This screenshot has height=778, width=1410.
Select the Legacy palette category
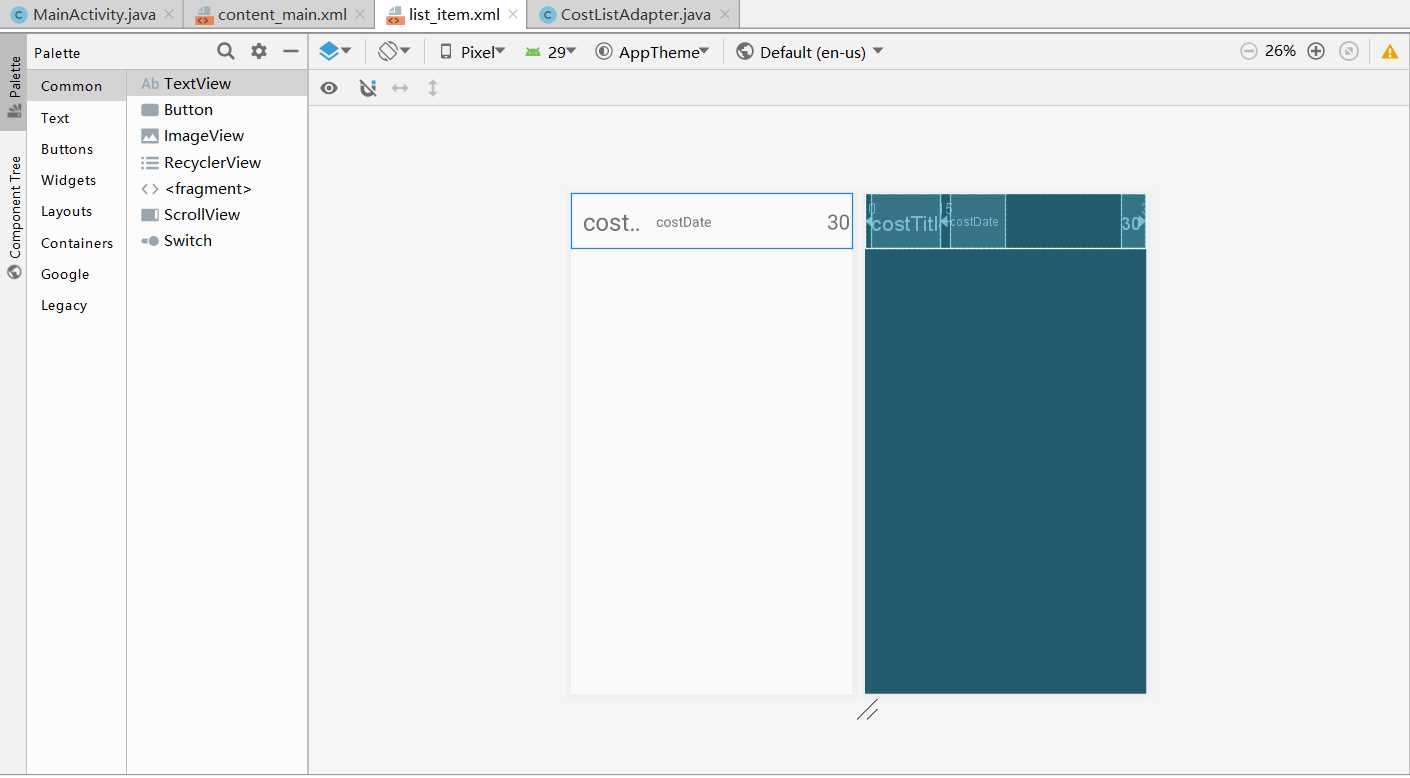(x=77, y=305)
